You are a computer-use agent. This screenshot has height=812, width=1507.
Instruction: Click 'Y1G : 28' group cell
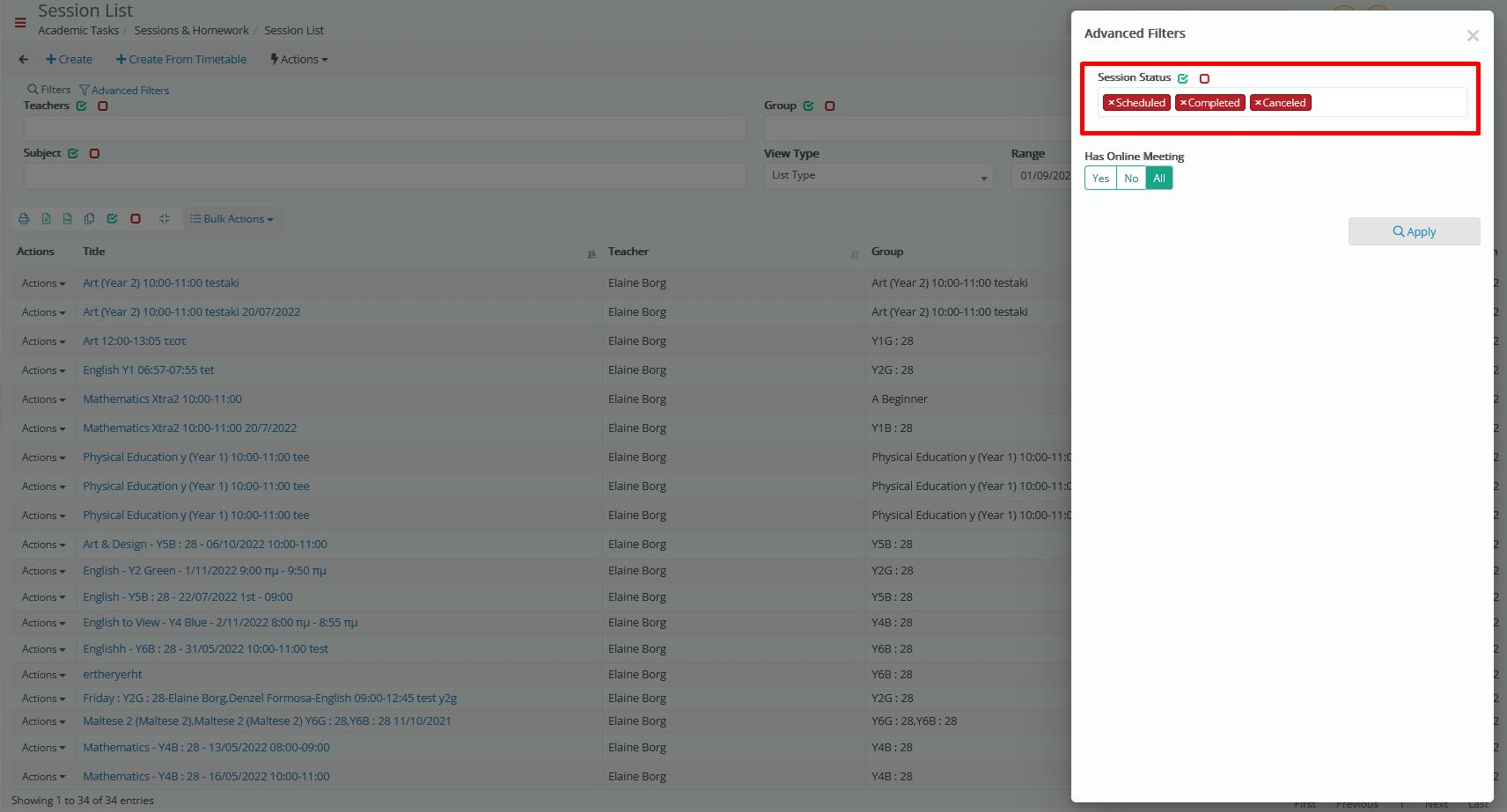[893, 341]
